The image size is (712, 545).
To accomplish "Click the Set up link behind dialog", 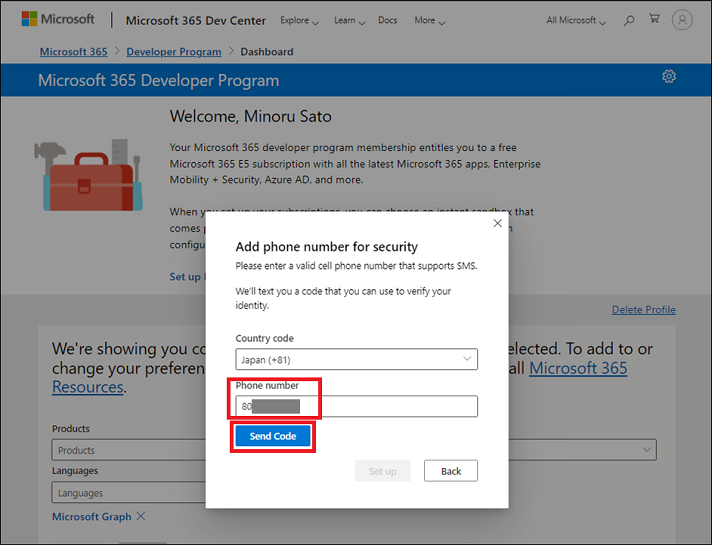I will (x=187, y=277).
